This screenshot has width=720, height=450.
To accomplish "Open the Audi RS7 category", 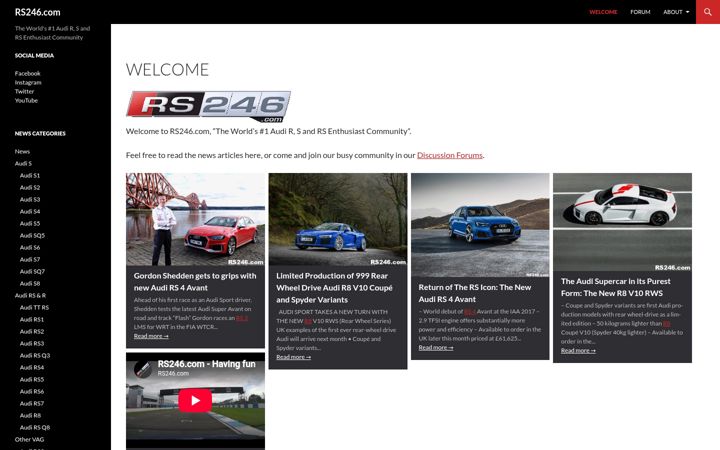I will pos(32,404).
